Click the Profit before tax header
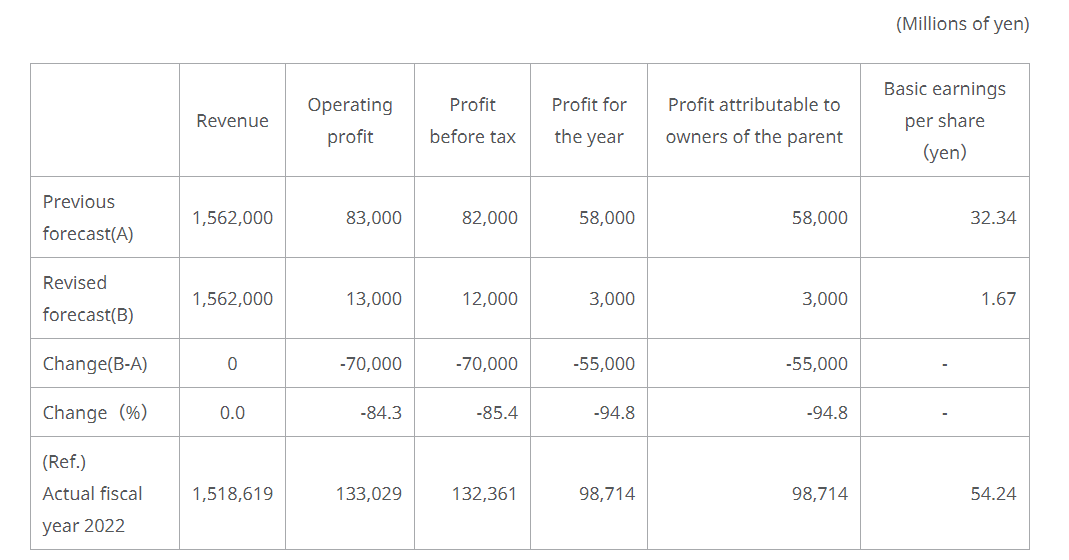The height and width of the screenshot is (560, 1069). [x=472, y=121]
